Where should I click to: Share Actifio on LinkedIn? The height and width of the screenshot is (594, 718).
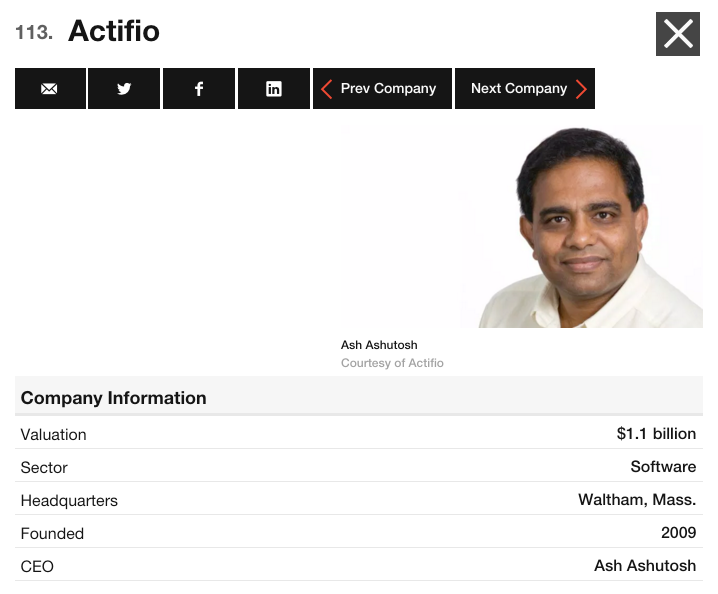(x=274, y=88)
